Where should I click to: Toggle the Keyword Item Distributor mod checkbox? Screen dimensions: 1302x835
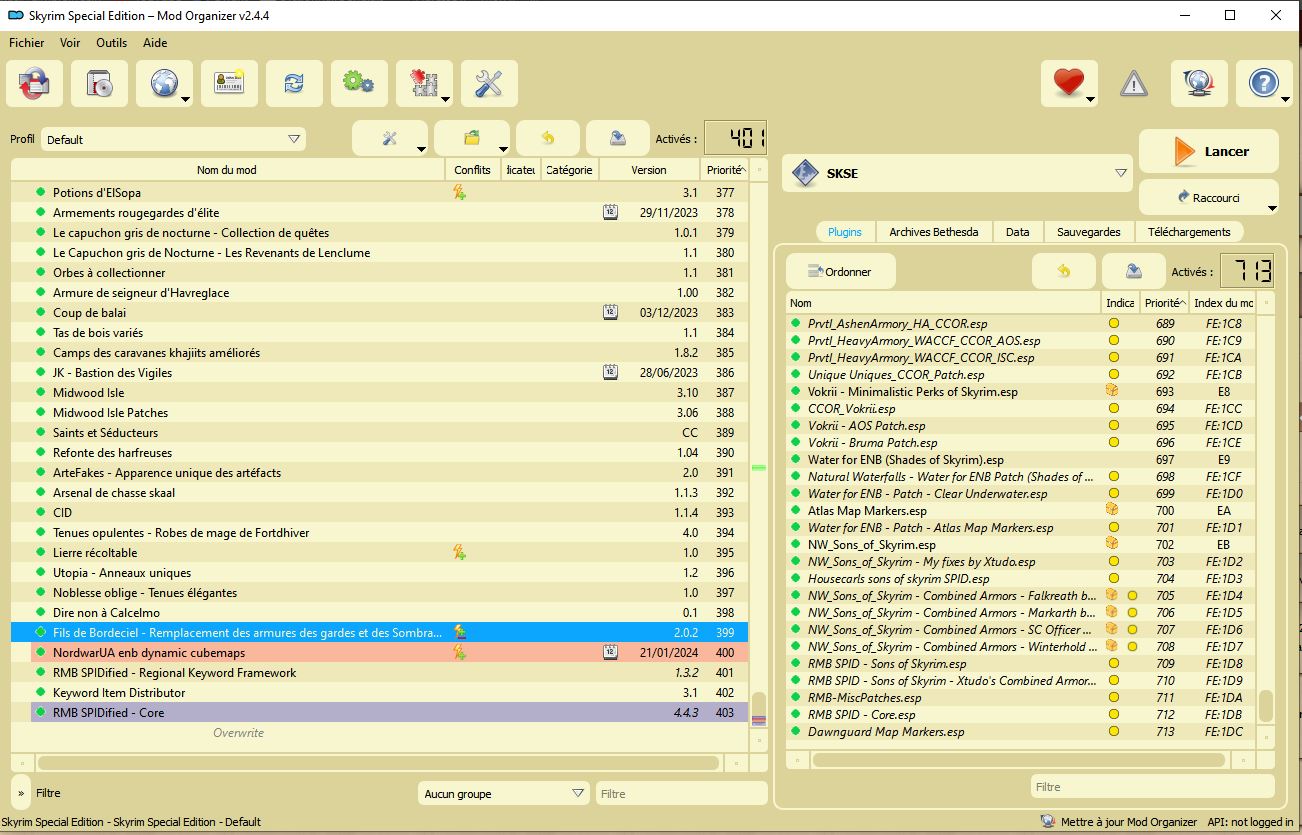point(41,692)
